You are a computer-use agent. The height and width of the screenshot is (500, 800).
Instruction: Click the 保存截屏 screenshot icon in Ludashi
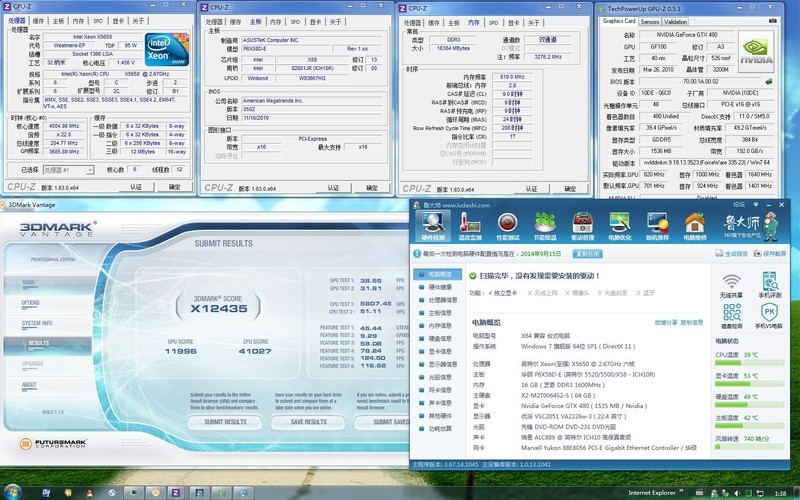(x=770, y=253)
